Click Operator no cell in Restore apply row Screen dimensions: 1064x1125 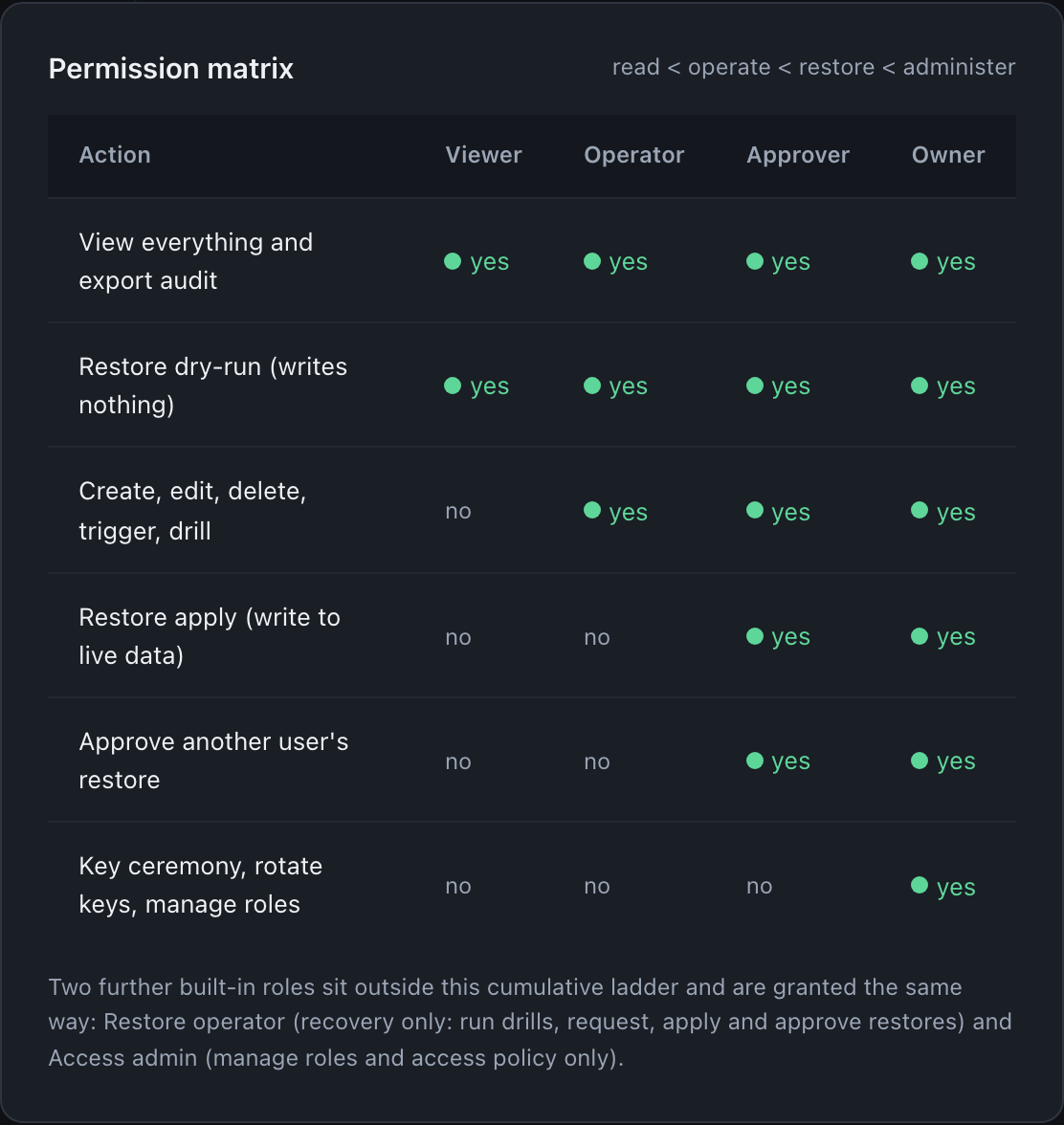click(597, 637)
